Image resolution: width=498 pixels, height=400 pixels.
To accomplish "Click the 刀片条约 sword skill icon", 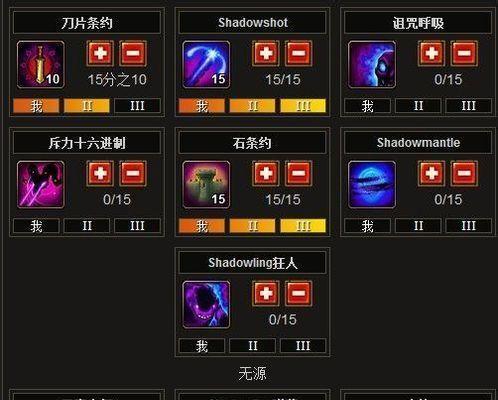I will click(41, 64).
